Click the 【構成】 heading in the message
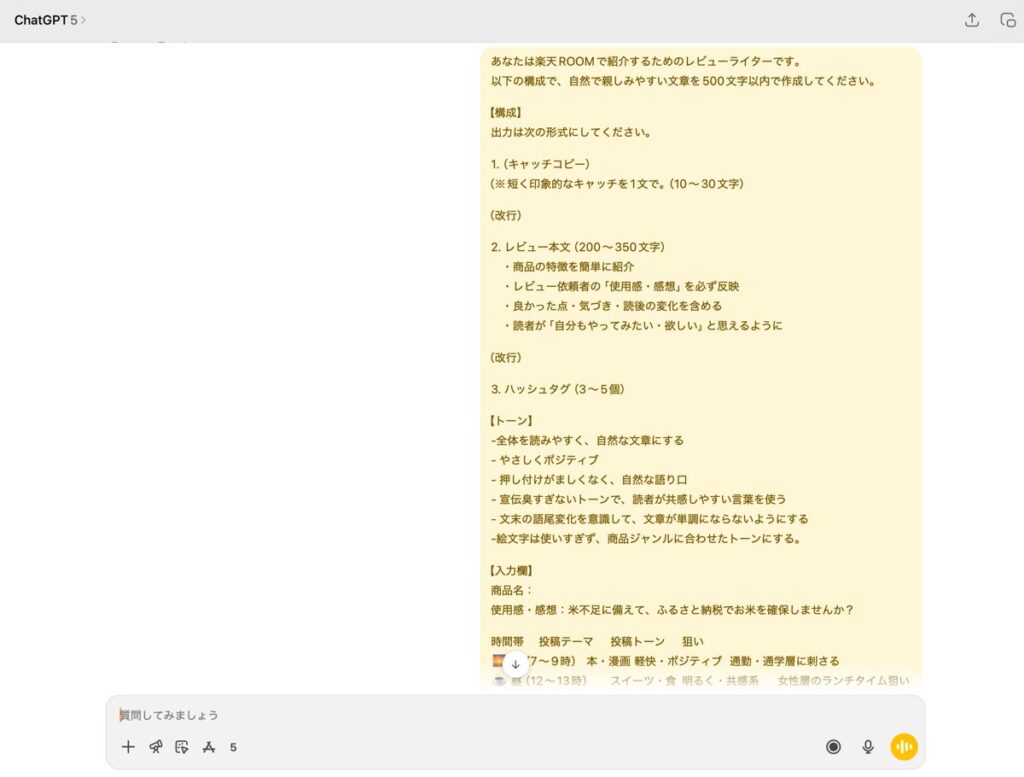The image size is (1024, 777). tap(507, 112)
